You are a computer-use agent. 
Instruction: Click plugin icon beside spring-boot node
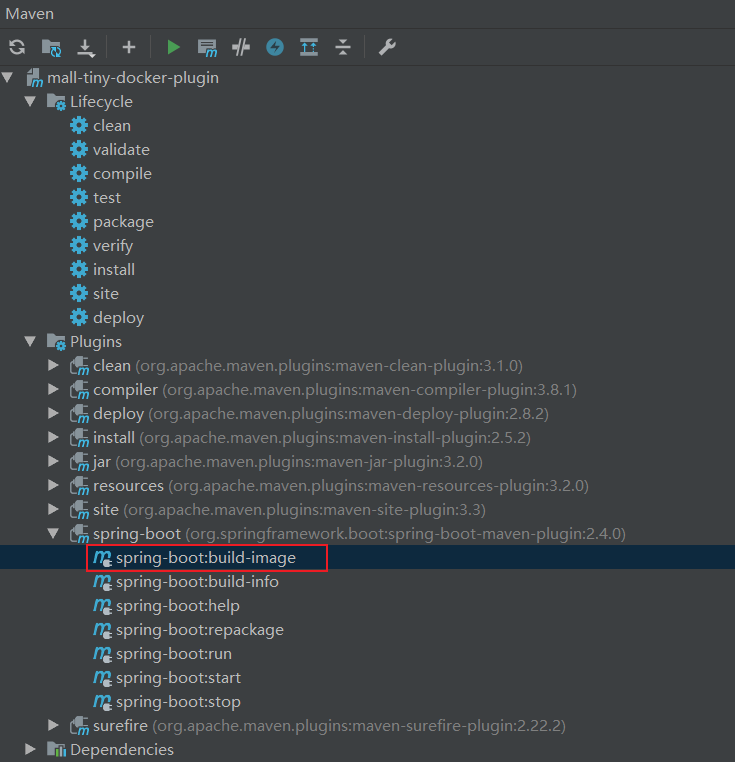tap(79, 534)
